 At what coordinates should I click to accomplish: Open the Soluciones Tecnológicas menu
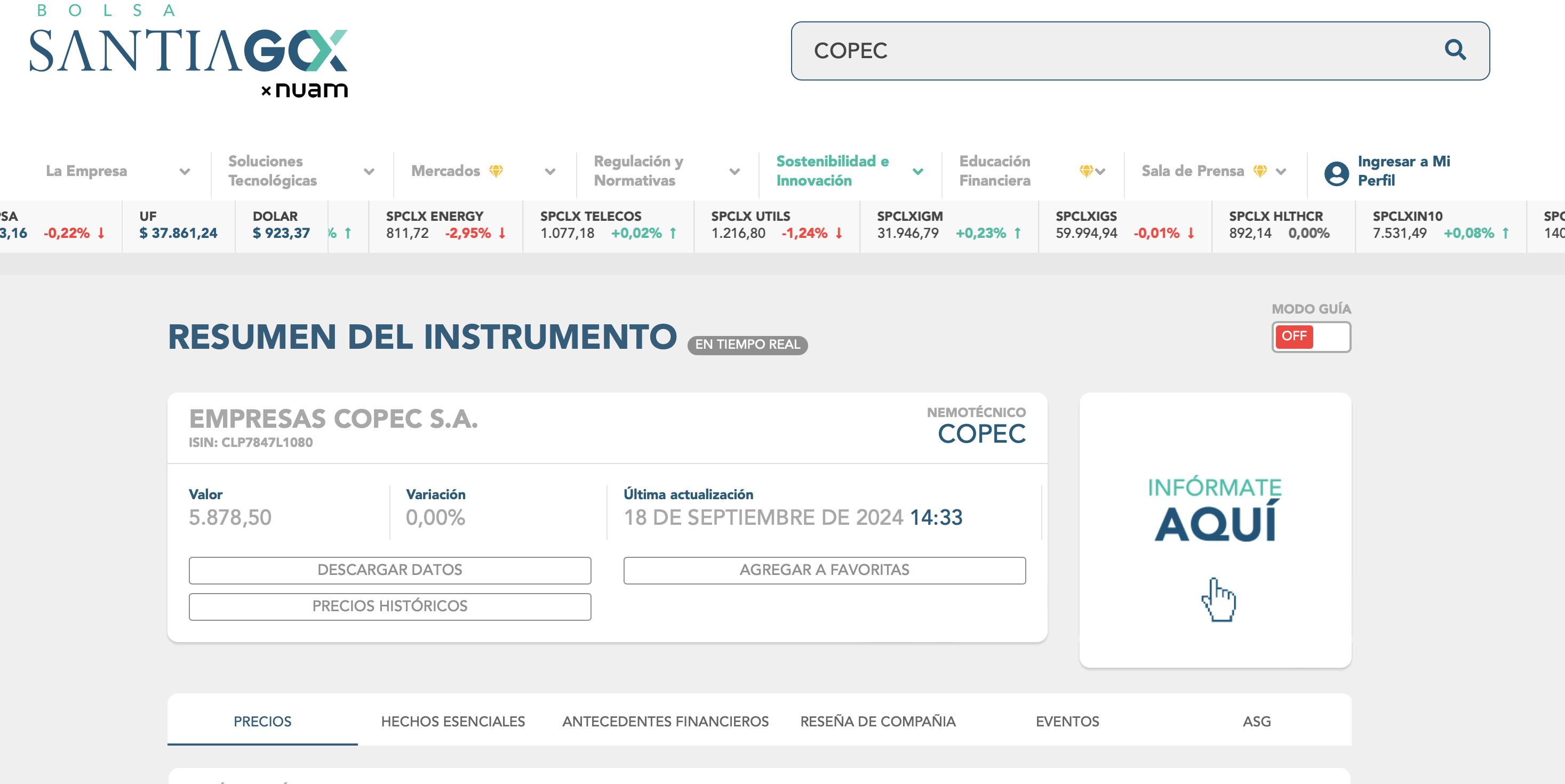[272, 171]
